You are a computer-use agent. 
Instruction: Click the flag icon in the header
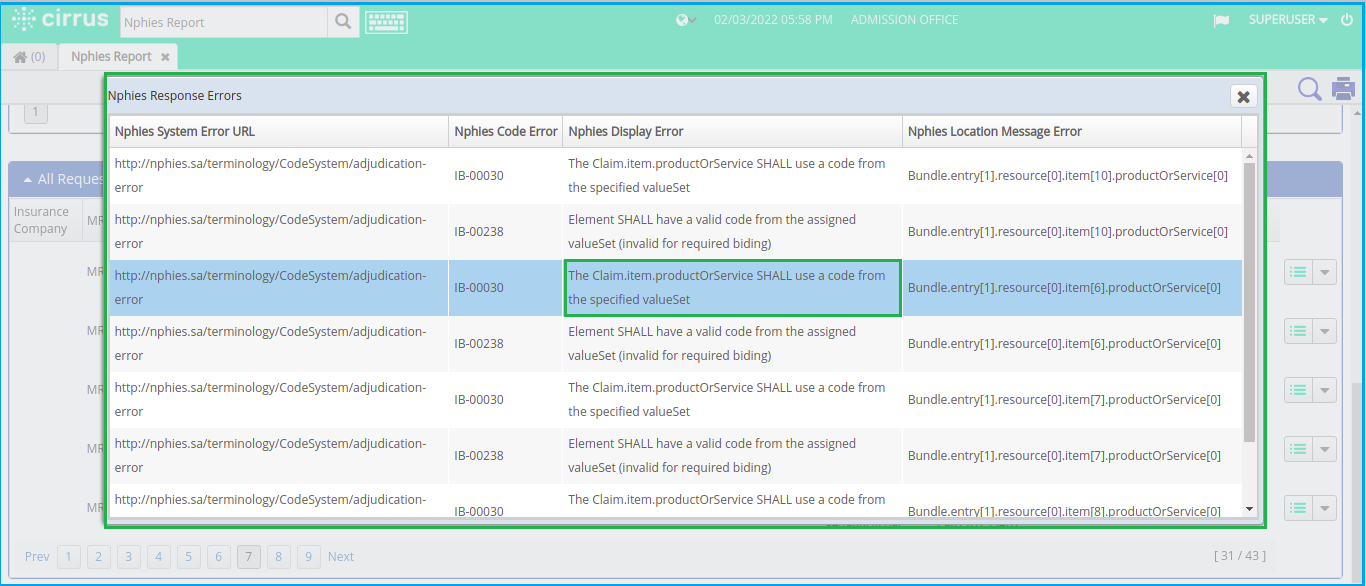[x=1221, y=18]
